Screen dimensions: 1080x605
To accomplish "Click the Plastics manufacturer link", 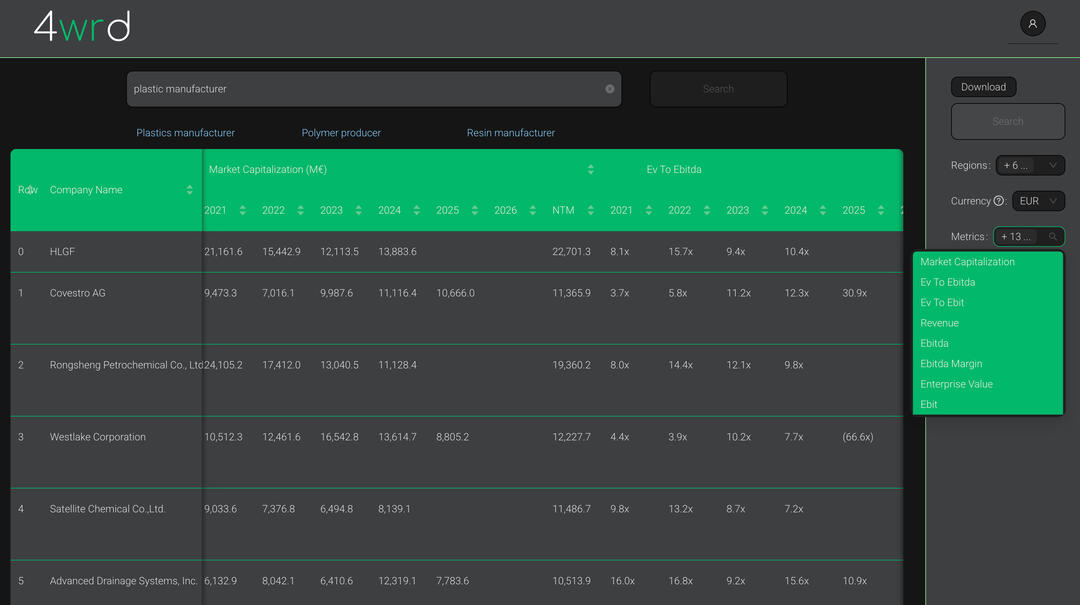I will (185, 132).
